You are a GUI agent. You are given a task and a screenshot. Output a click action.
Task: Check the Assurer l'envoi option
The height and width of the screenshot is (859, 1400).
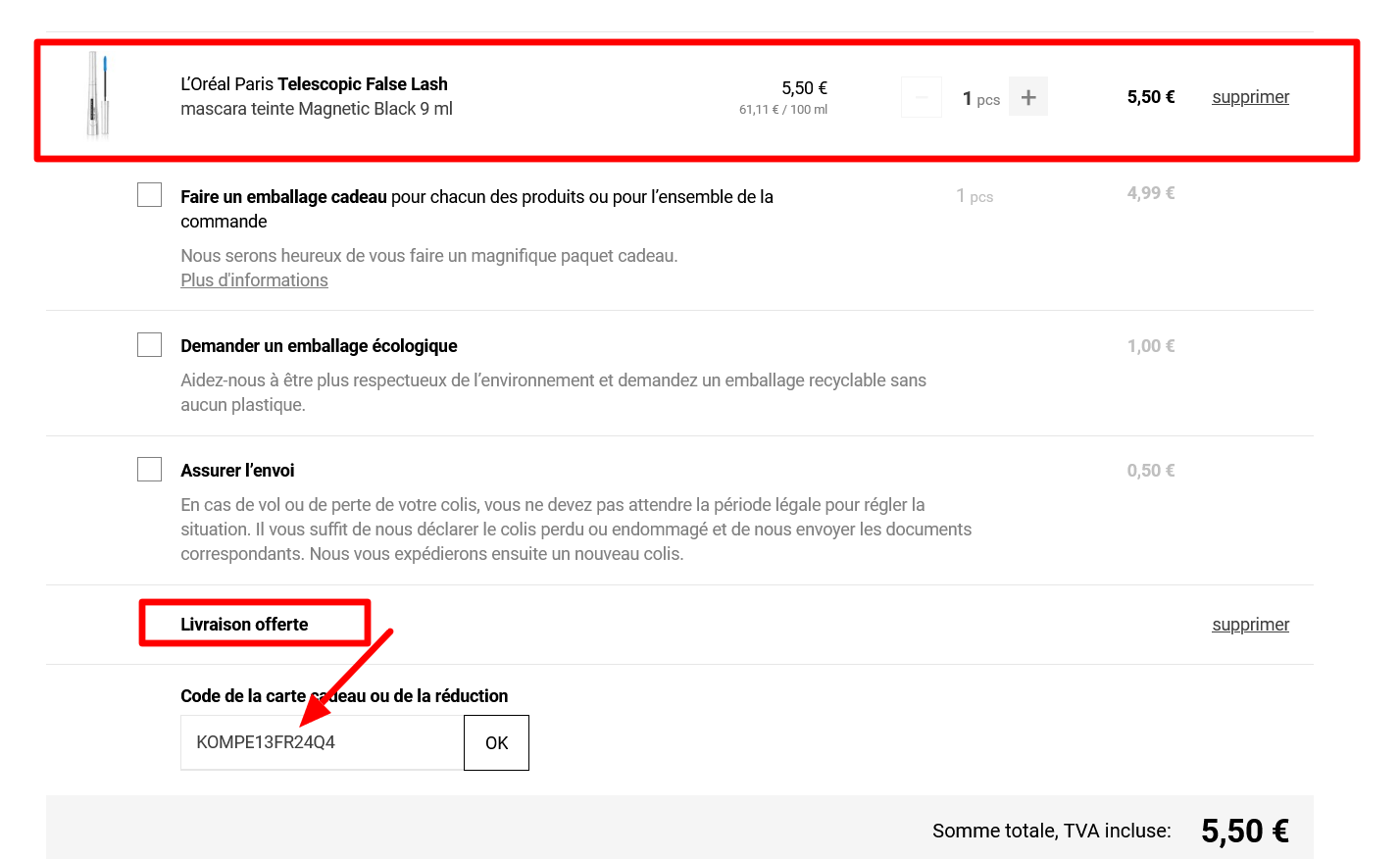coord(150,469)
